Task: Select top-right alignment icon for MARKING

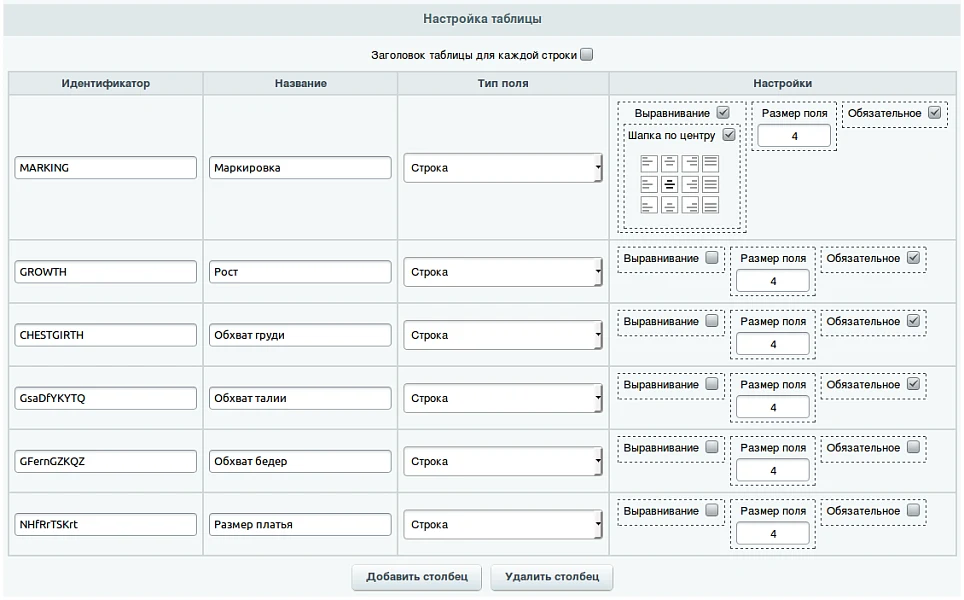Action: [690, 164]
